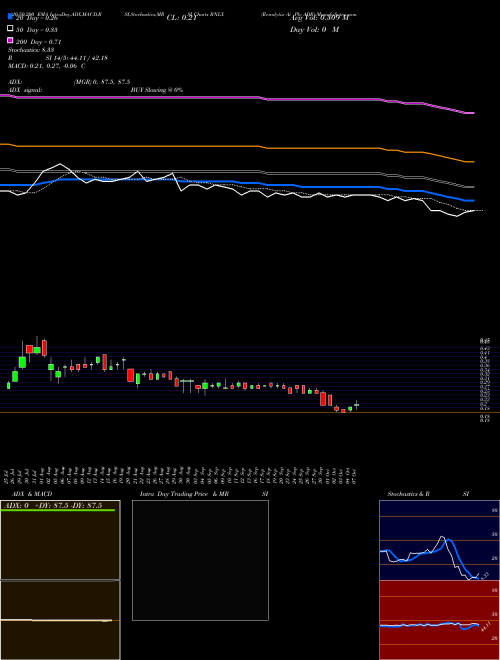Click the last green candlestick dated 07 Oct
Screen dimensions: 500x660
click(356, 405)
